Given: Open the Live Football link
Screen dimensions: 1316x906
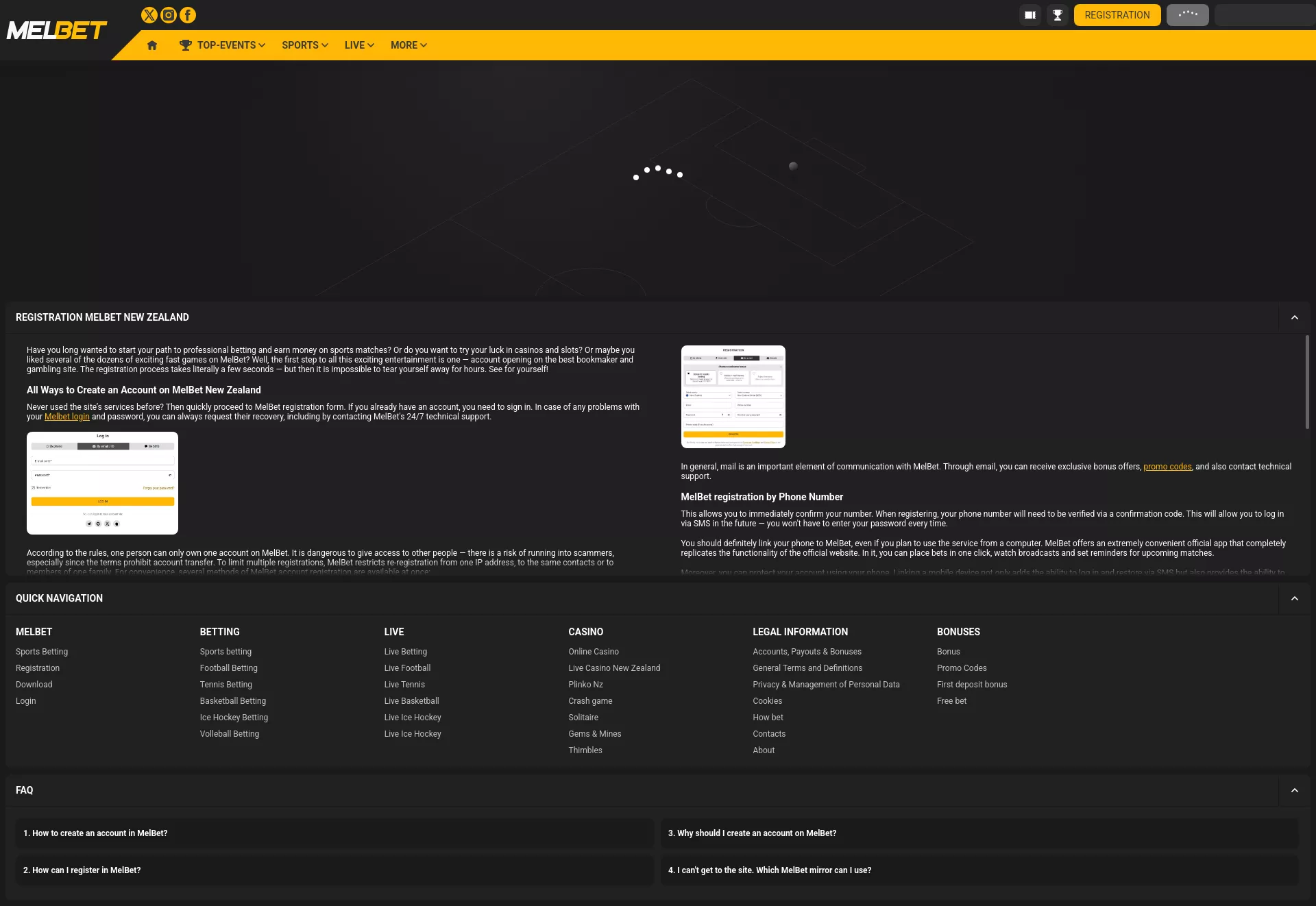Looking at the screenshot, I should point(408,668).
